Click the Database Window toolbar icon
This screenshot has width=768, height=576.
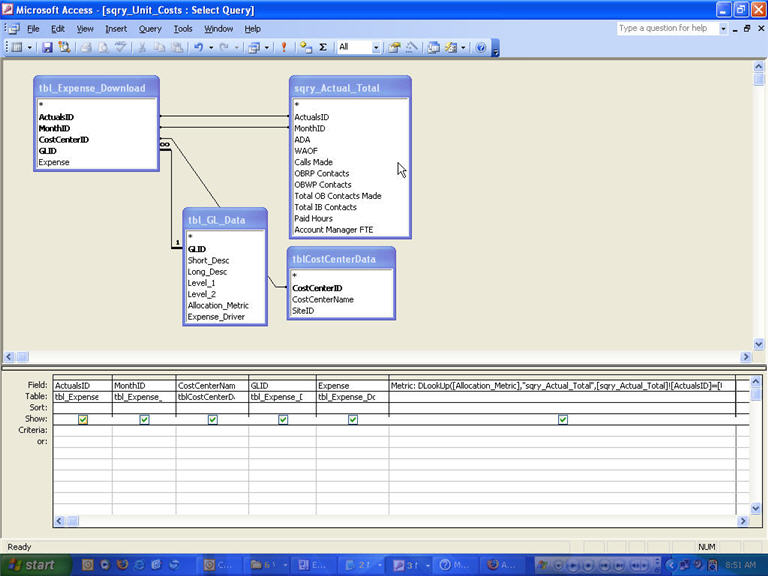click(433, 47)
